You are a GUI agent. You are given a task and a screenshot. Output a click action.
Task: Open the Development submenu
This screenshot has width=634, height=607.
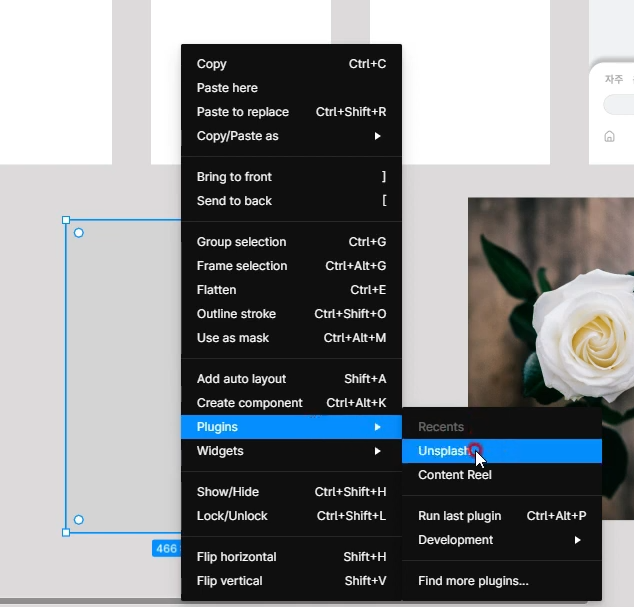tap(502, 540)
